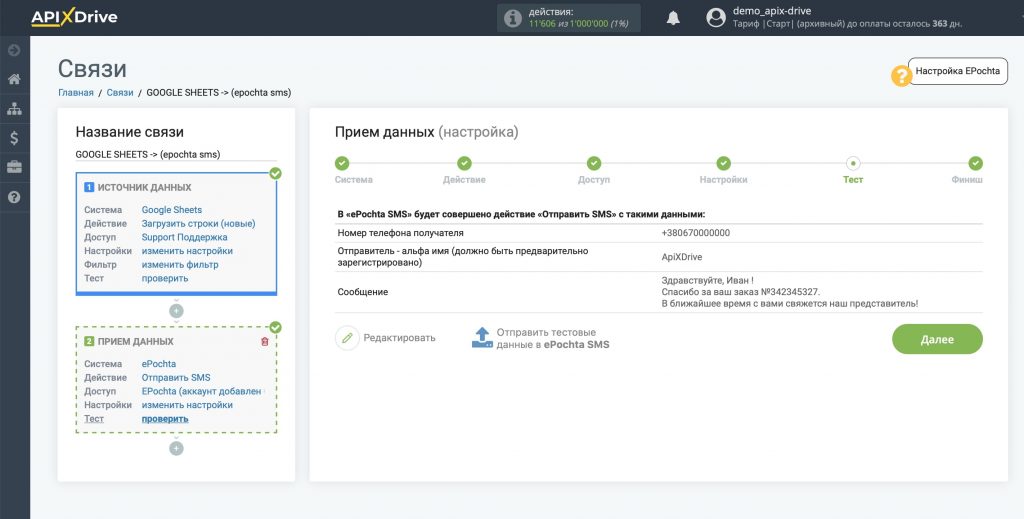Open the ApiX-Drive logo home link
Viewport: 1024px width, 519px height.
[x=74, y=17]
